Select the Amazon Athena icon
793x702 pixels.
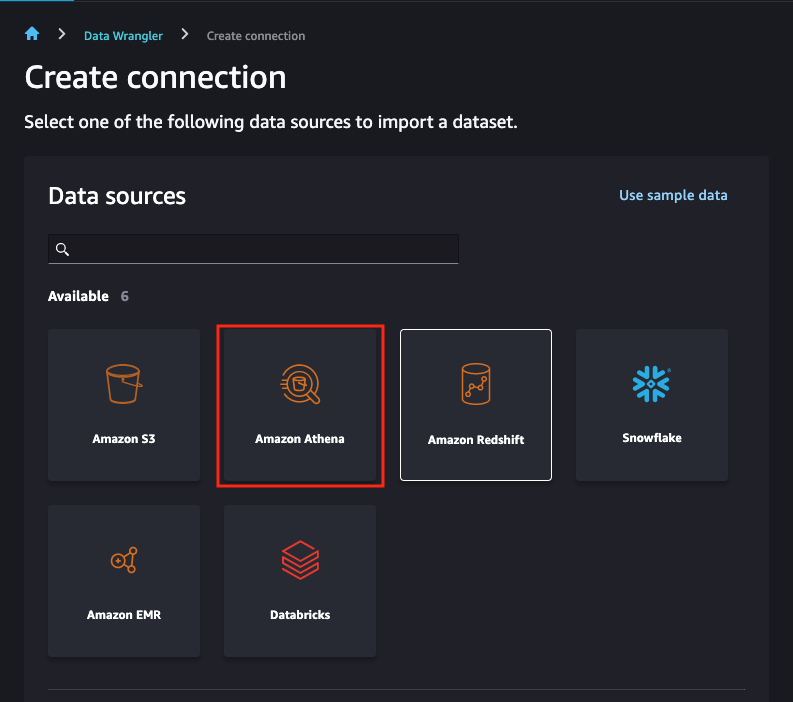pos(300,384)
